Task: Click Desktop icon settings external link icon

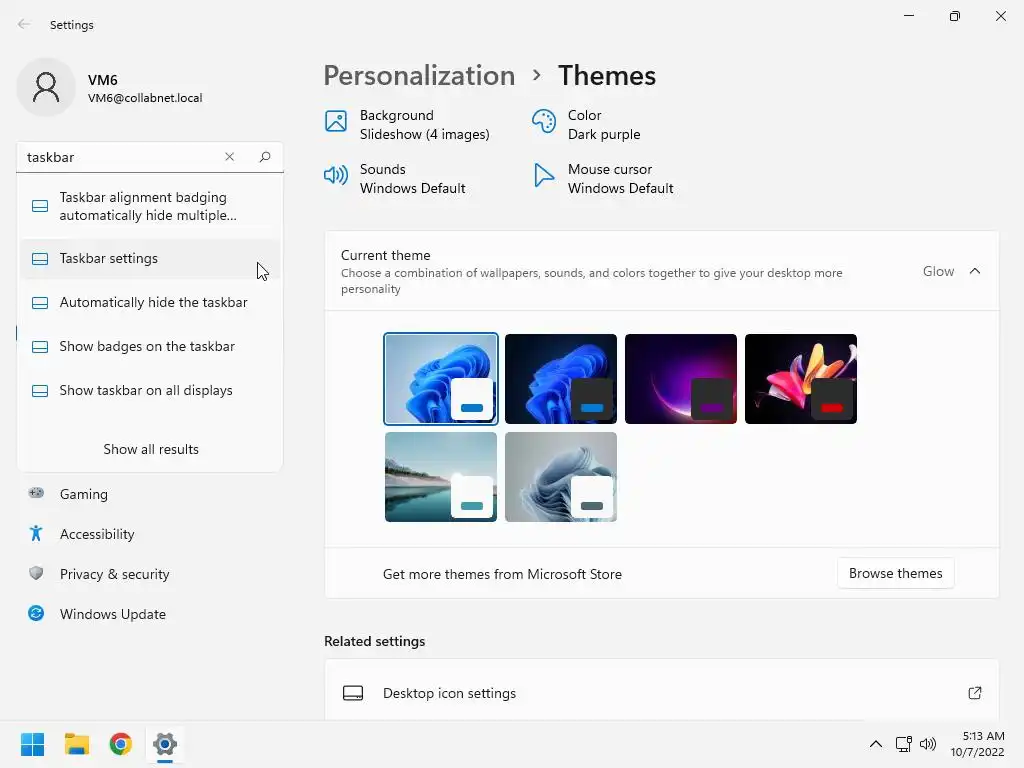Action: point(974,693)
